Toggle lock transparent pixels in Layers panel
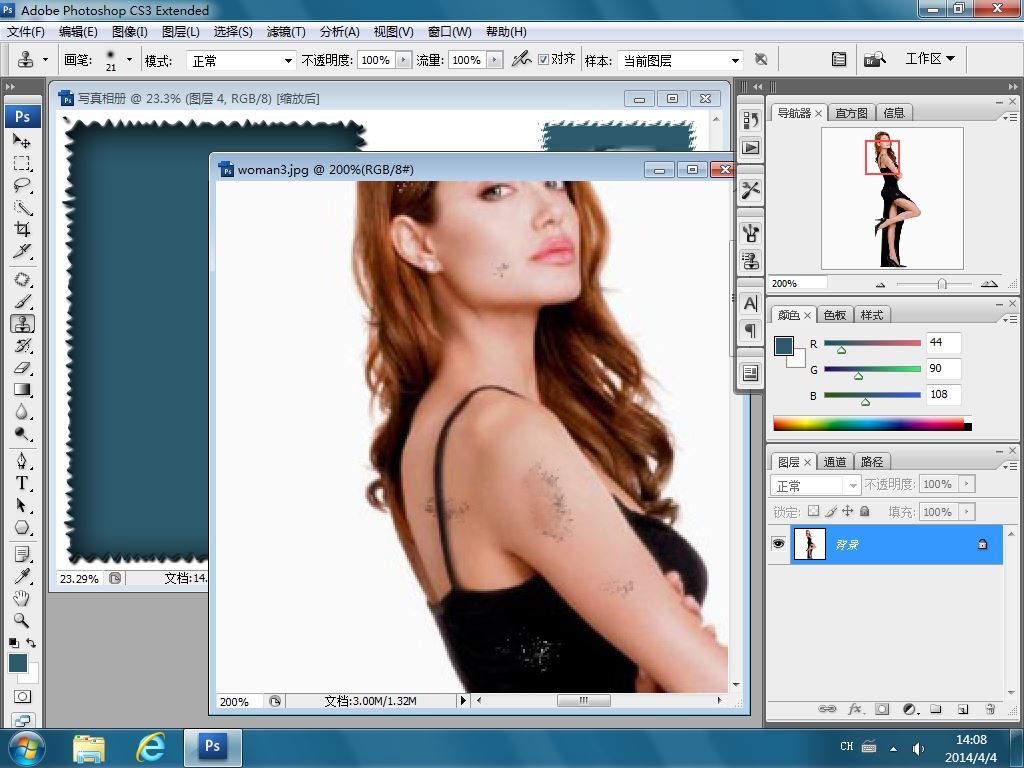 813,512
